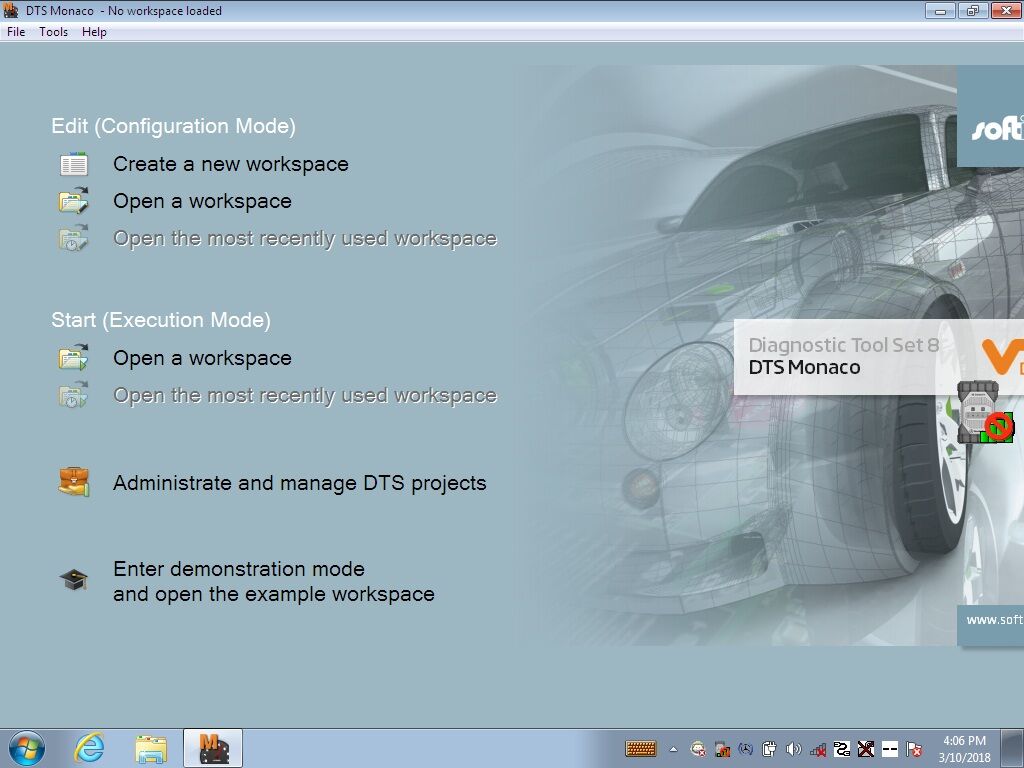1024x768 pixels.
Task: Open Windows Explorer from the taskbar
Action: point(151,748)
